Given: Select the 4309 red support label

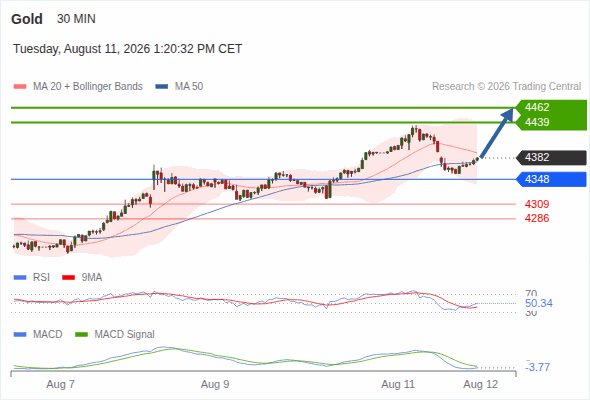Looking at the screenshot, I should (537, 204).
